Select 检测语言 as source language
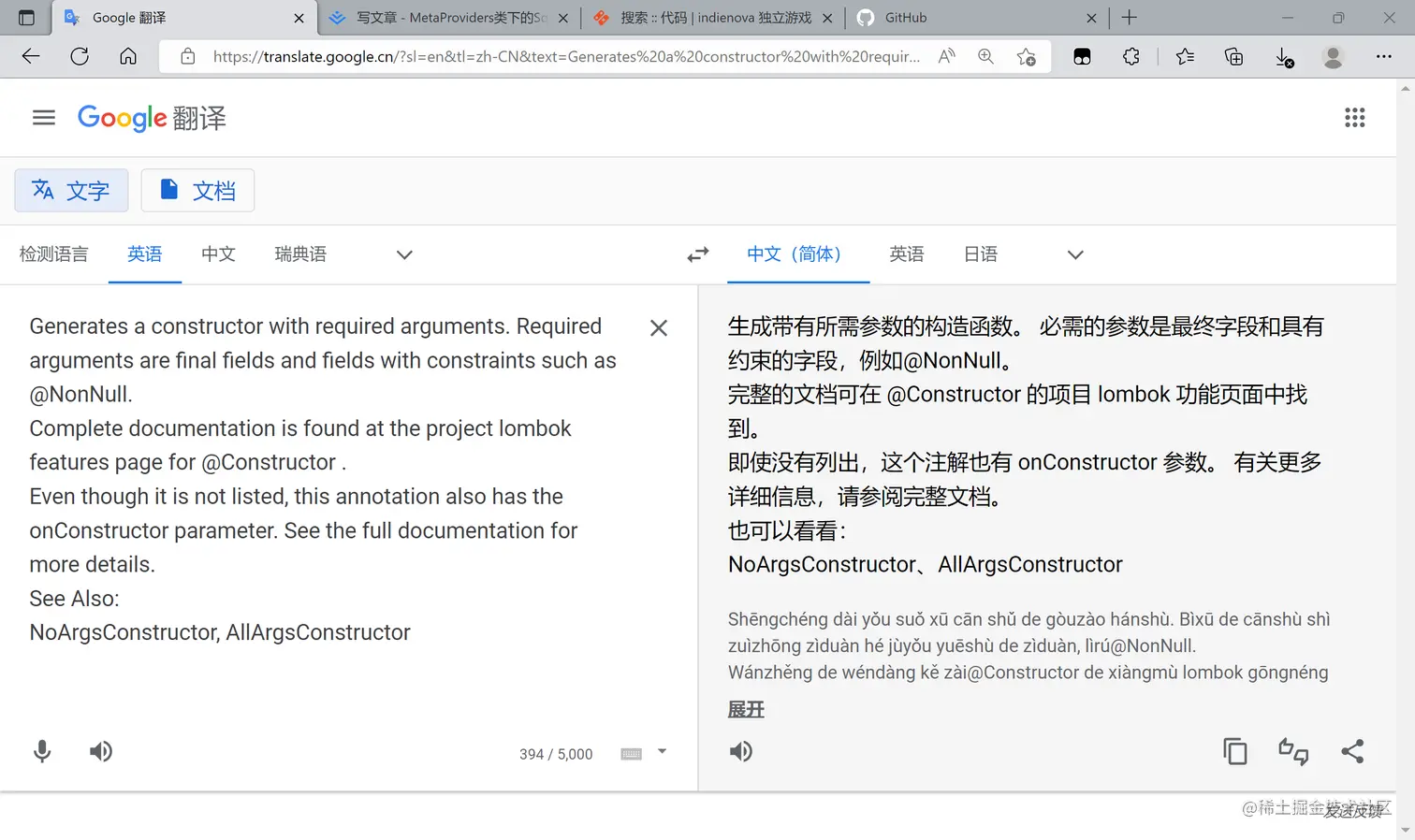The width and height of the screenshot is (1415, 840). [53, 254]
